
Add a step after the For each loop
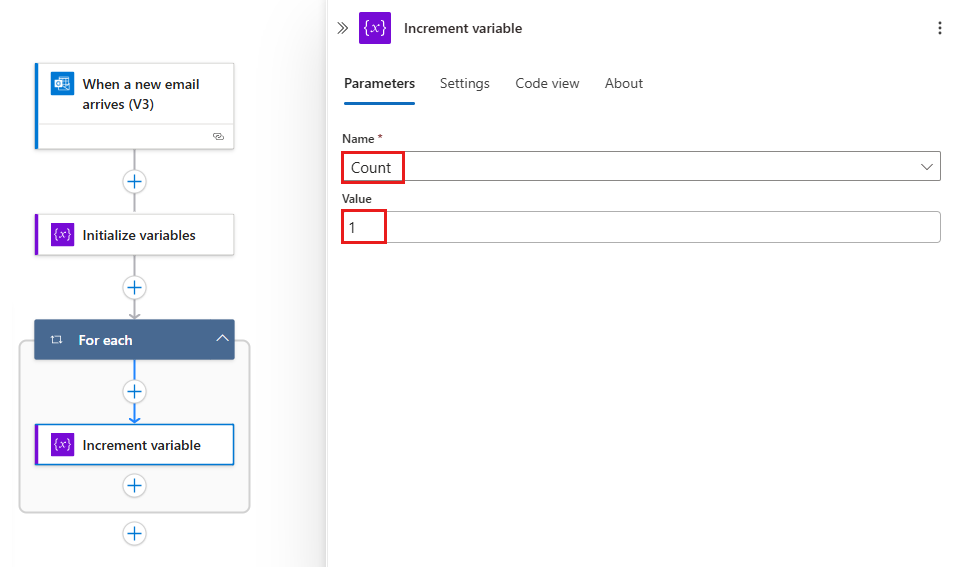coord(134,534)
